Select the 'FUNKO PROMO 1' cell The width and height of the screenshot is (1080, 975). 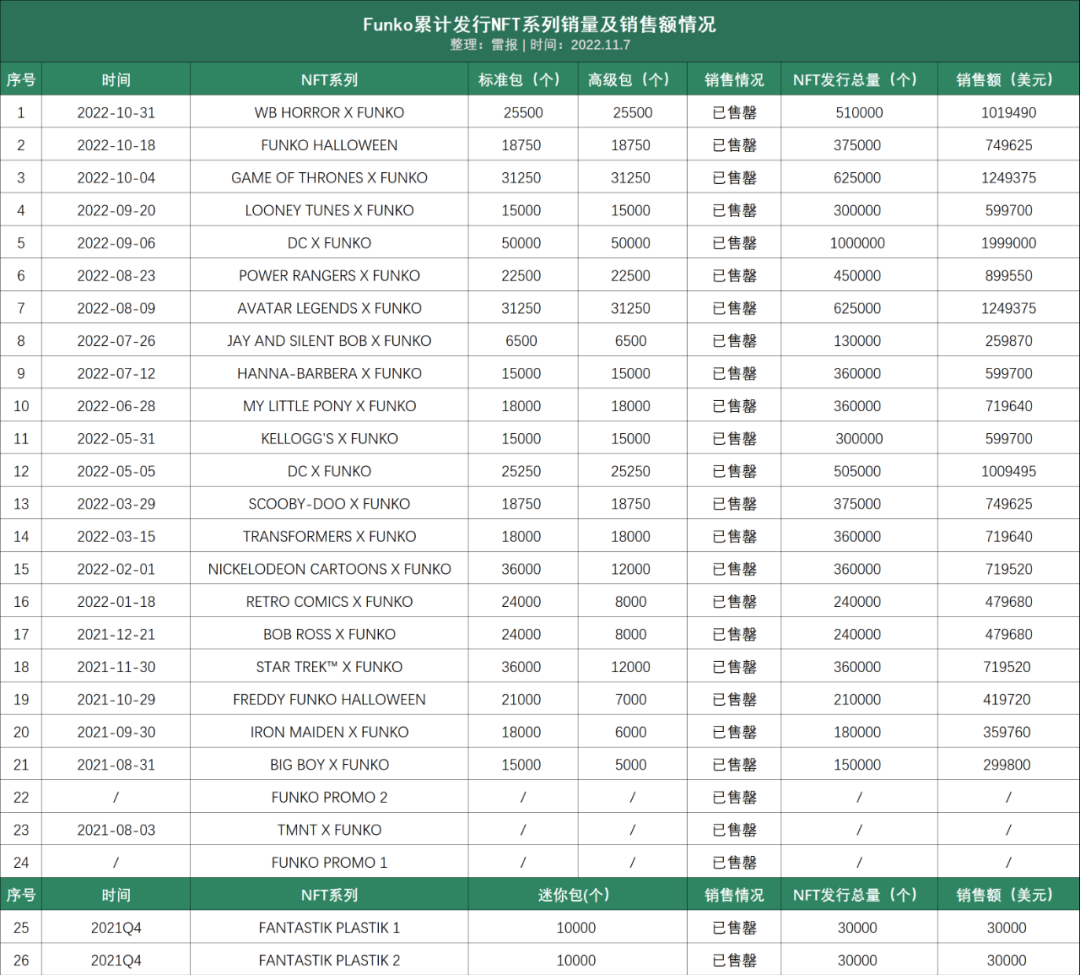tap(329, 862)
